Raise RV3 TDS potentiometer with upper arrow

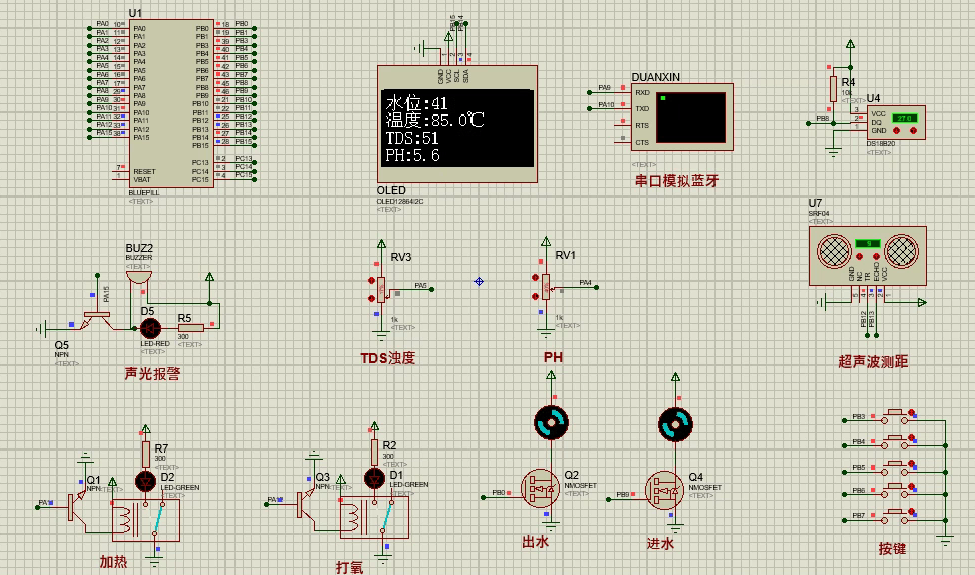click(x=372, y=280)
